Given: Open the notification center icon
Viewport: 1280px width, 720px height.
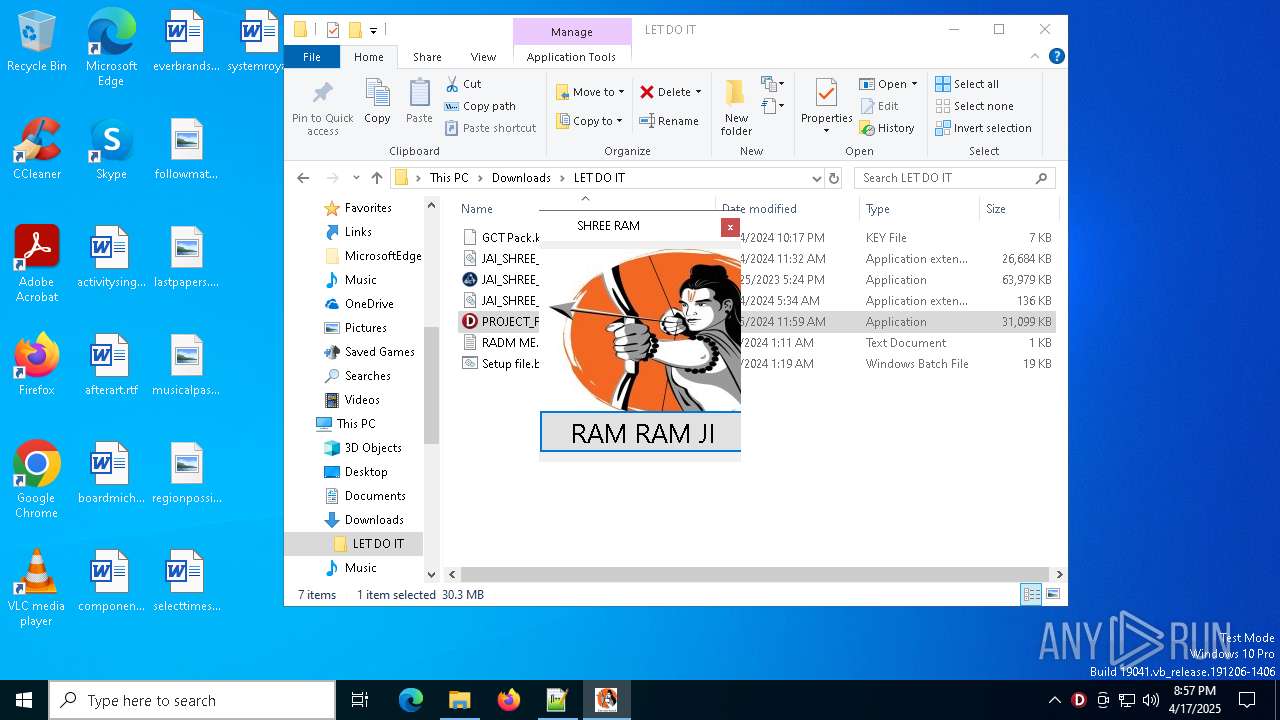Looking at the screenshot, I should [x=1247, y=700].
